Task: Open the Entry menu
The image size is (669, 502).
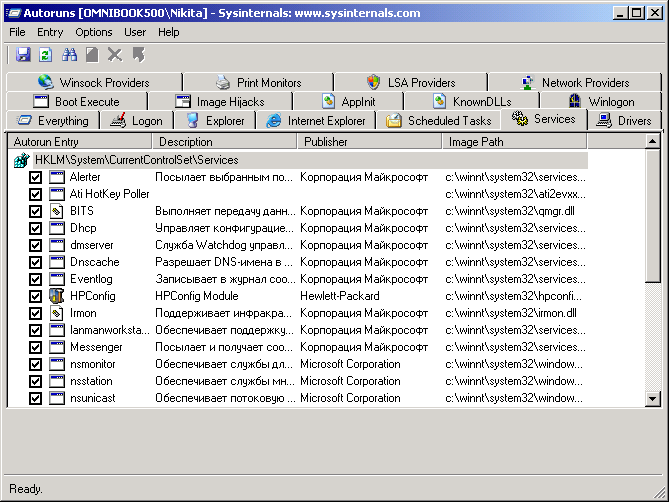Action: point(50,32)
